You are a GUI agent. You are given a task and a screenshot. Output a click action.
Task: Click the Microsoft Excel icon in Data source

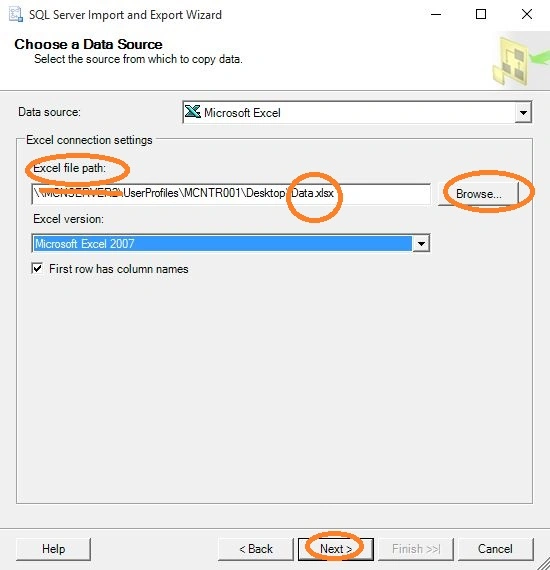[x=192, y=112]
